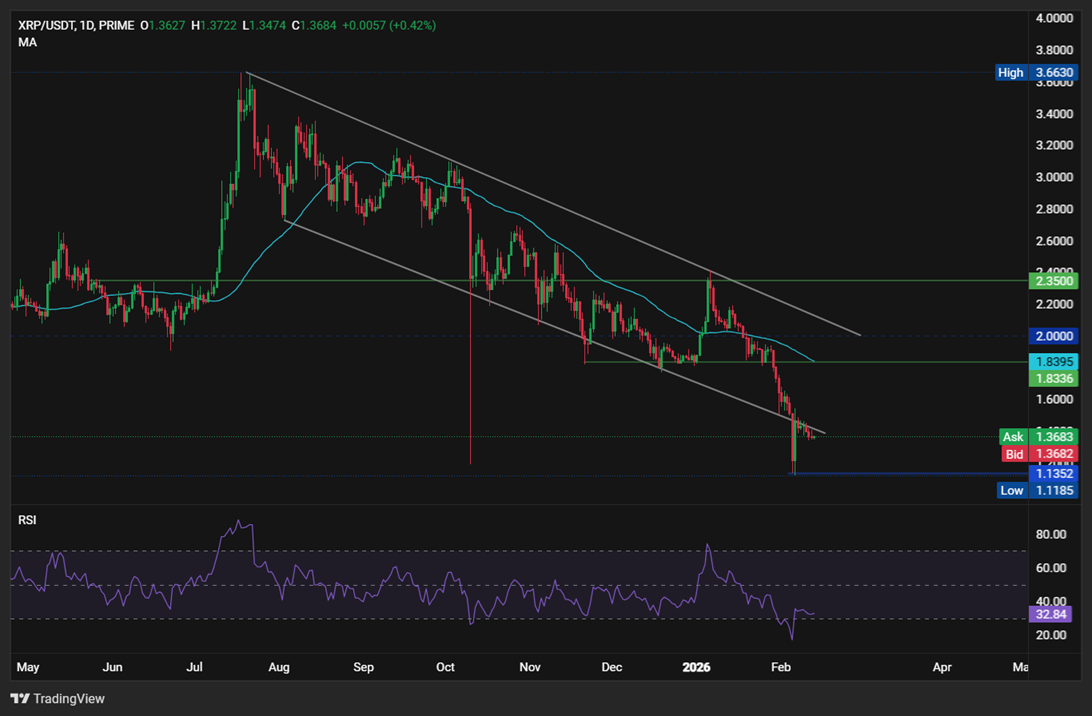Select the 2.3500 green resistance label

point(1051,282)
